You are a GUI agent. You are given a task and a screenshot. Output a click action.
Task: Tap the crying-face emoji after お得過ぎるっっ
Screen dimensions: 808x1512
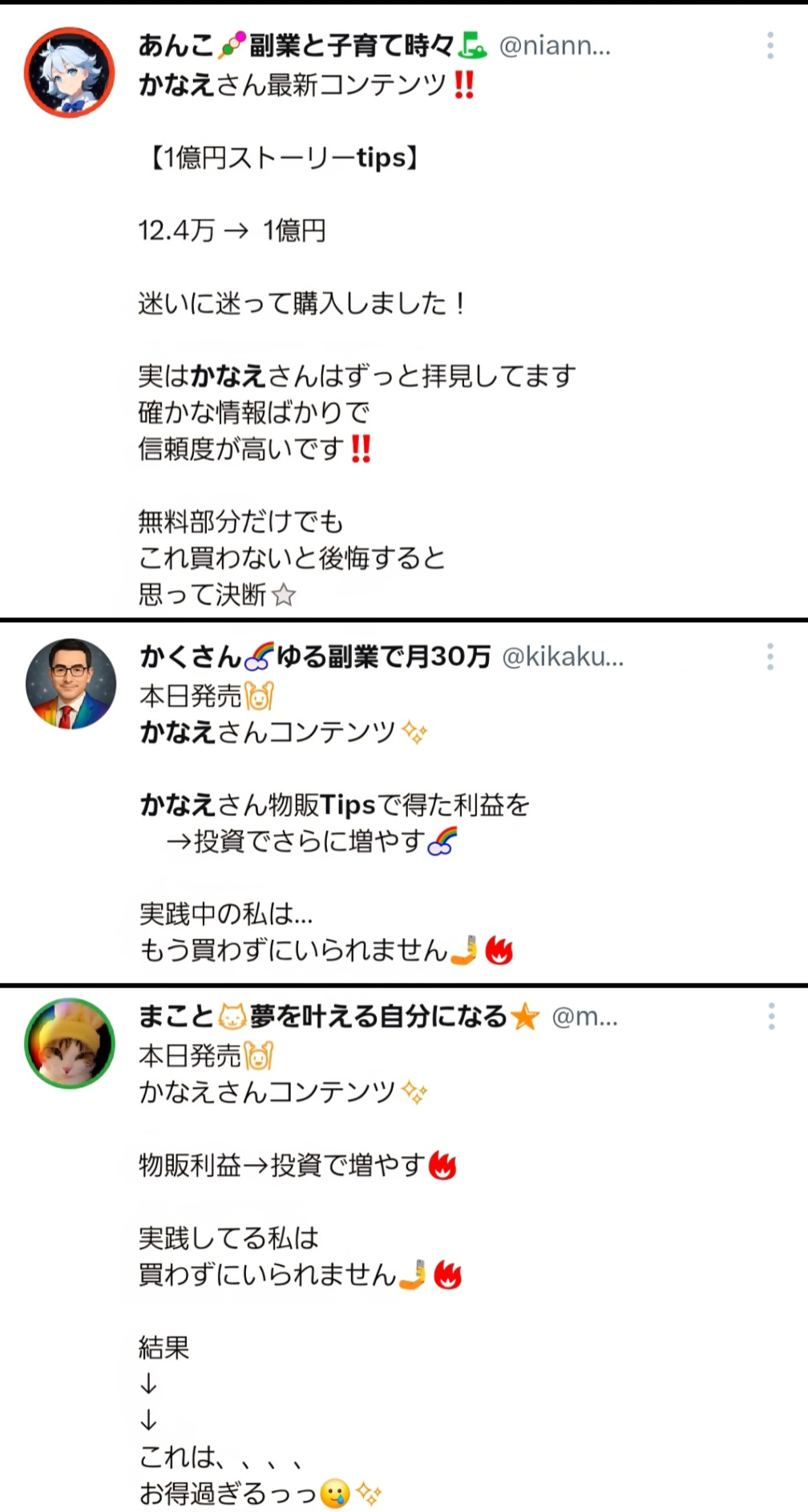[x=334, y=1494]
